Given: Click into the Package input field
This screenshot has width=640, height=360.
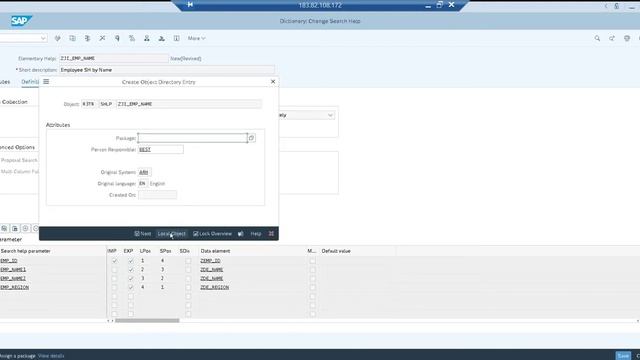Looking at the screenshot, I should tap(192, 138).
